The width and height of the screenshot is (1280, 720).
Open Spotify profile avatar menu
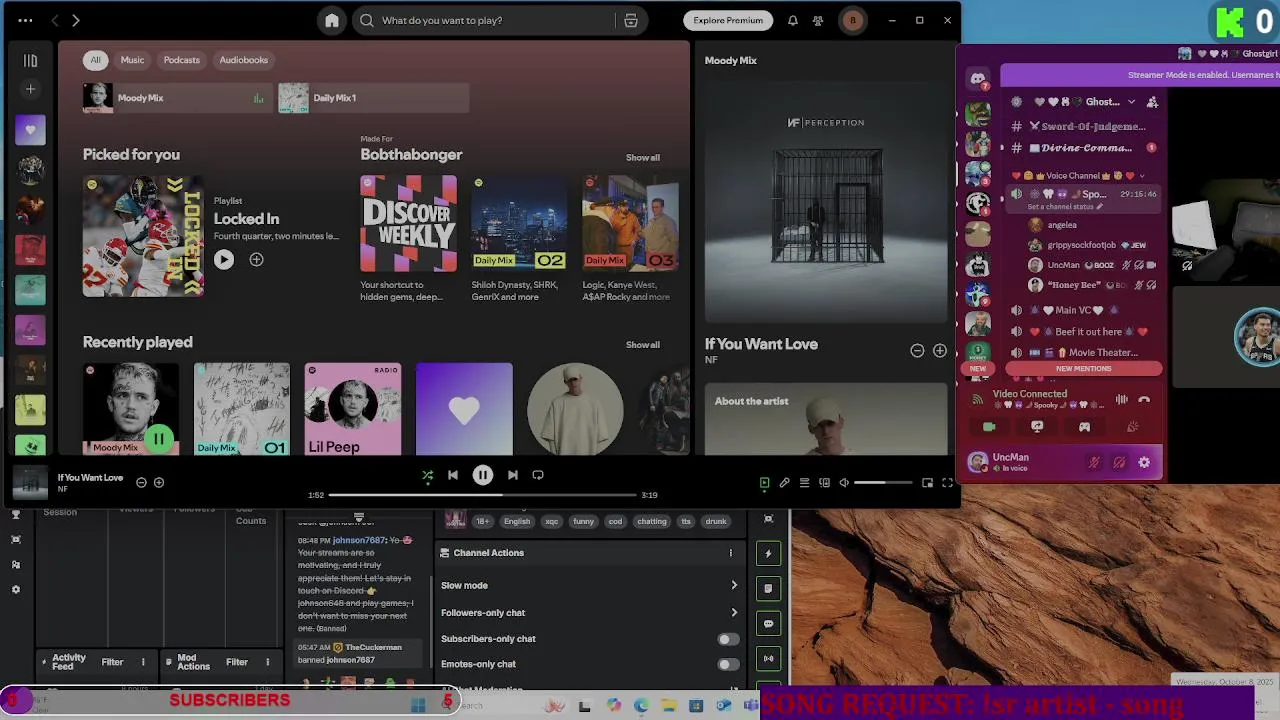point(853,20)
